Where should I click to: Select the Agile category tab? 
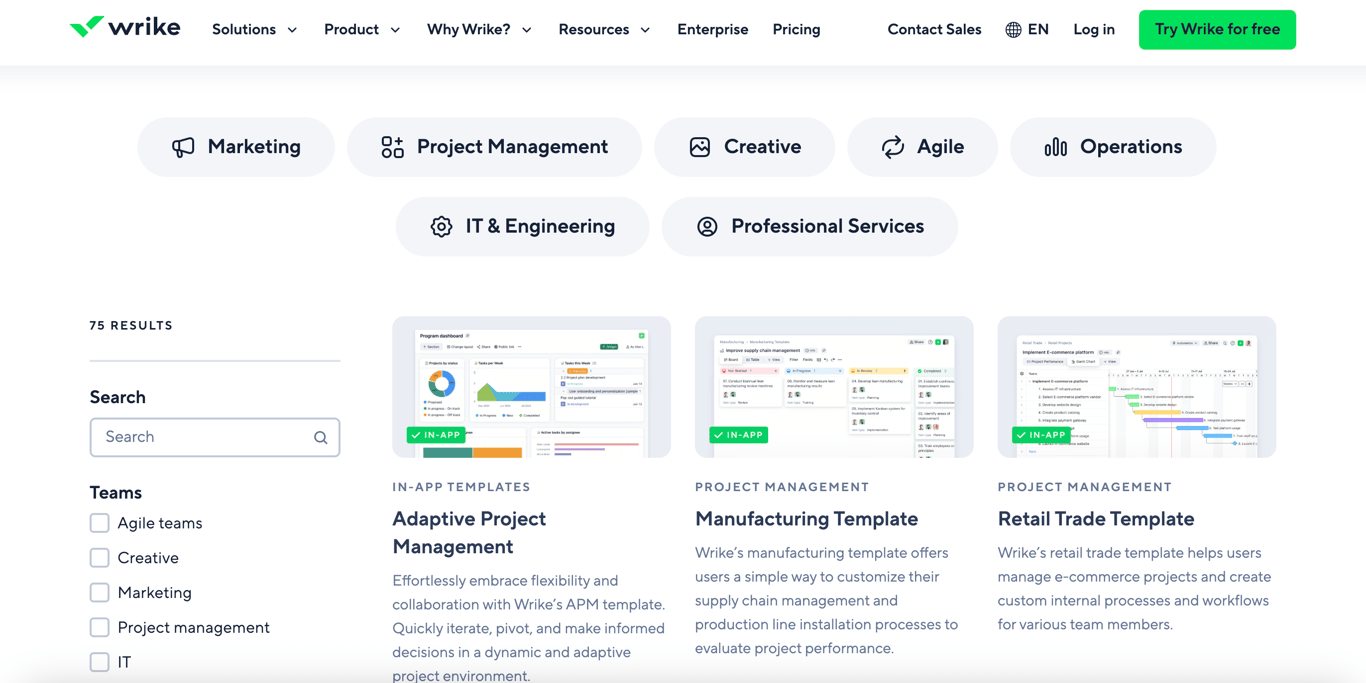point(922,147)
